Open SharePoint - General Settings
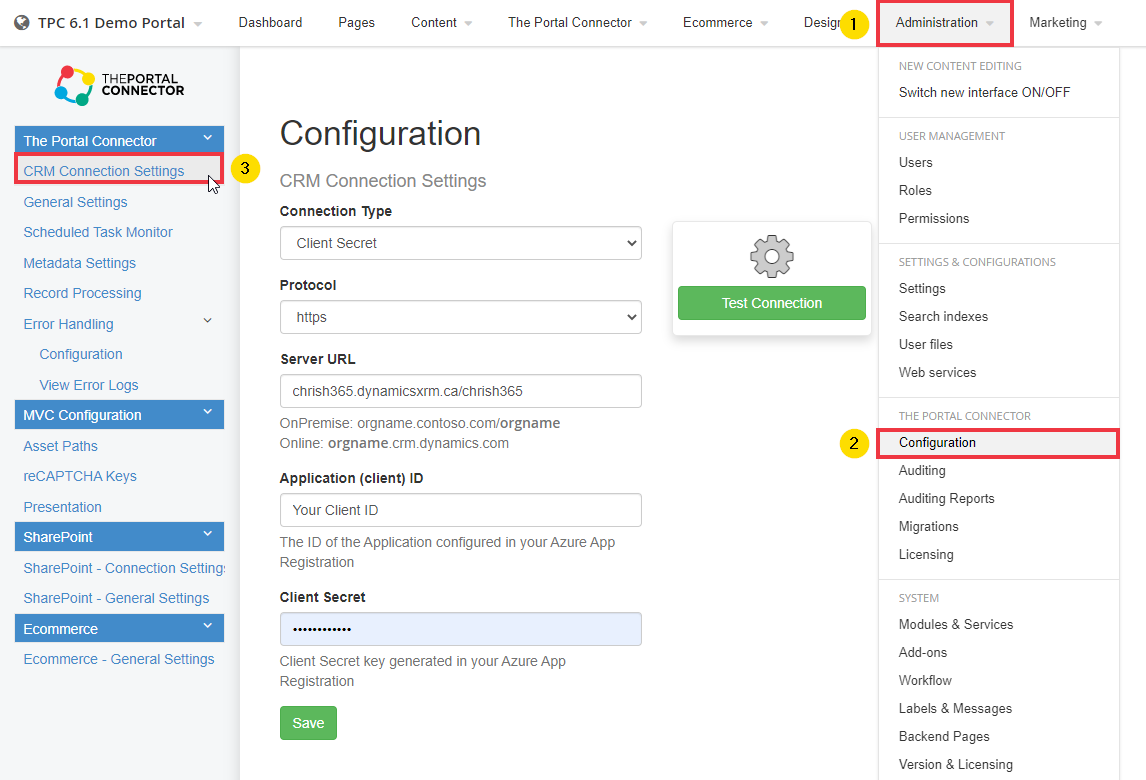This screenshot has width=1146, height=780. 116,599
